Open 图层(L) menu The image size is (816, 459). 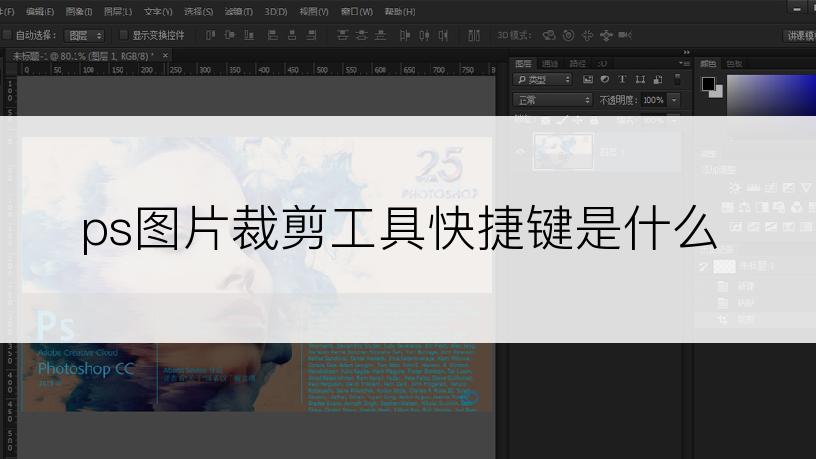coord(118,11)
